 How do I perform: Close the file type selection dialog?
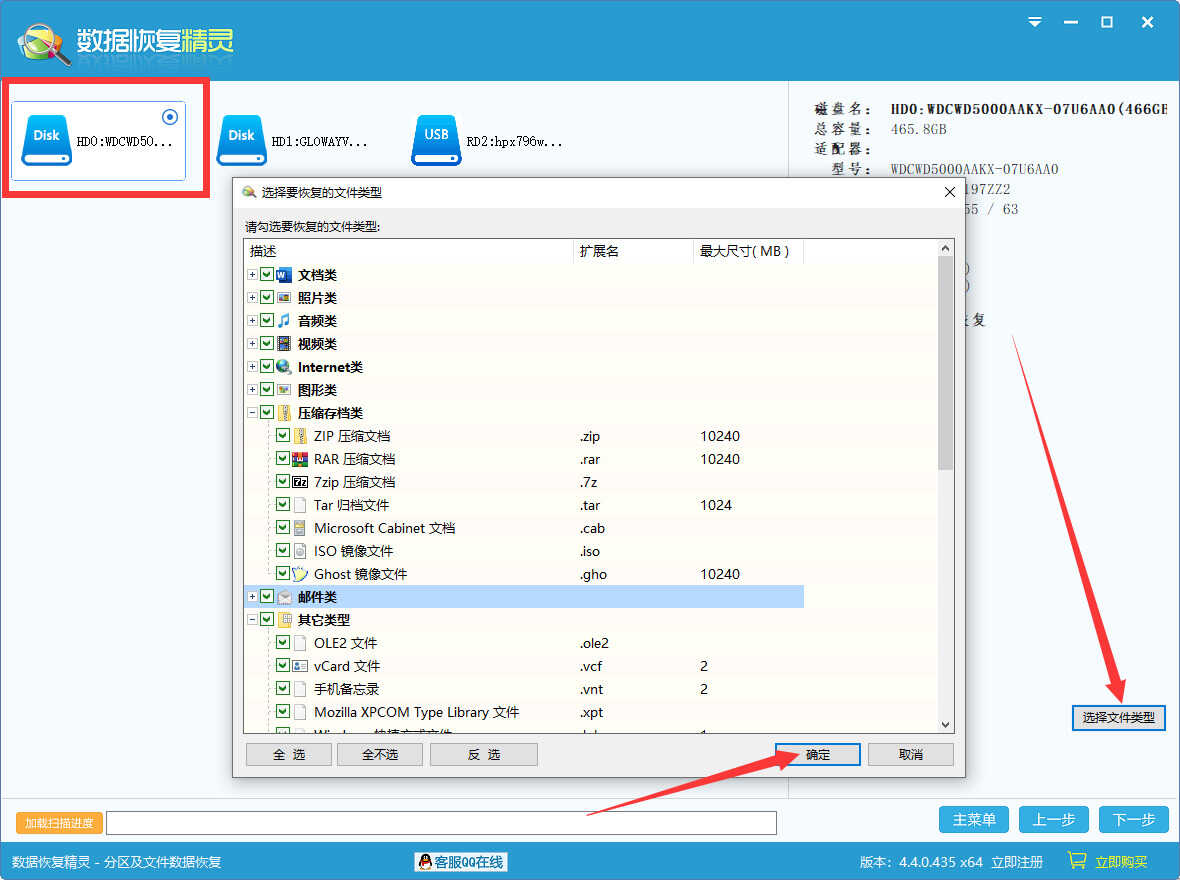pos(950,193)
